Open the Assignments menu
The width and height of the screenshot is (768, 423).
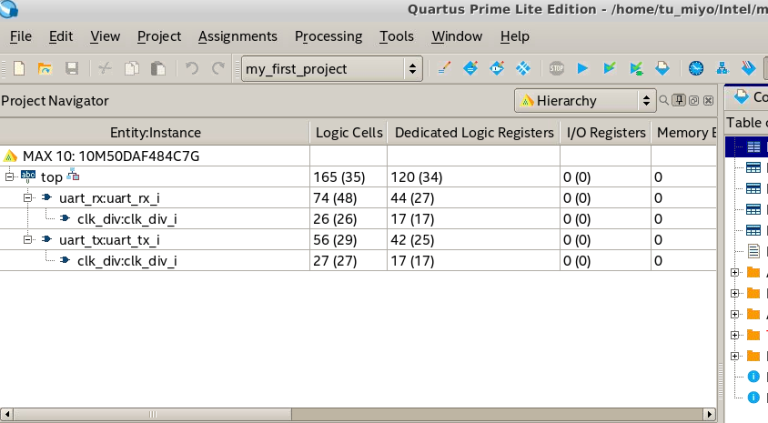click(x=237, y=36)
